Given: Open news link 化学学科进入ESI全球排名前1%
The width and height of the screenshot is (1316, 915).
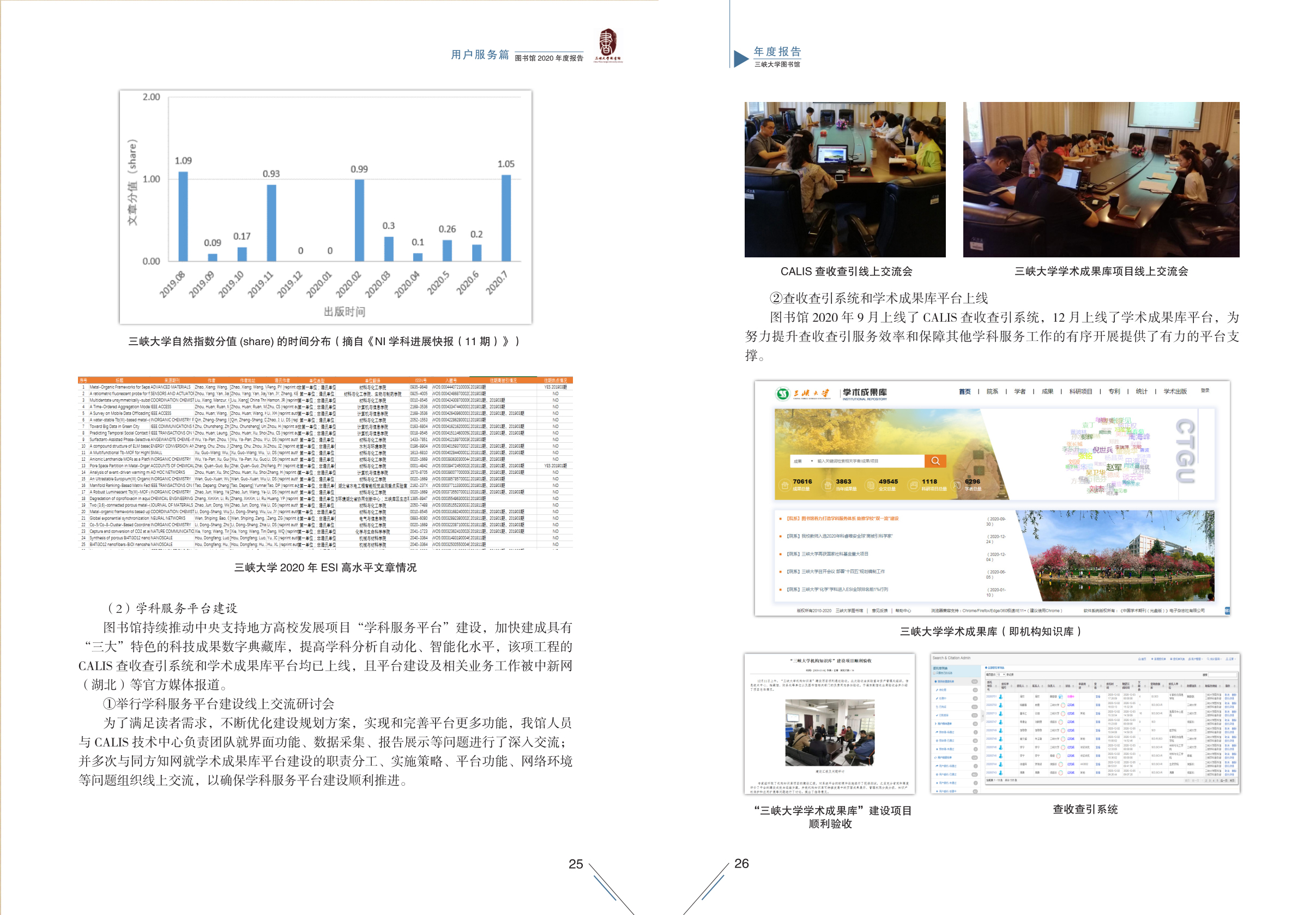Looking at the screenshot, I should tap(837, 589).
